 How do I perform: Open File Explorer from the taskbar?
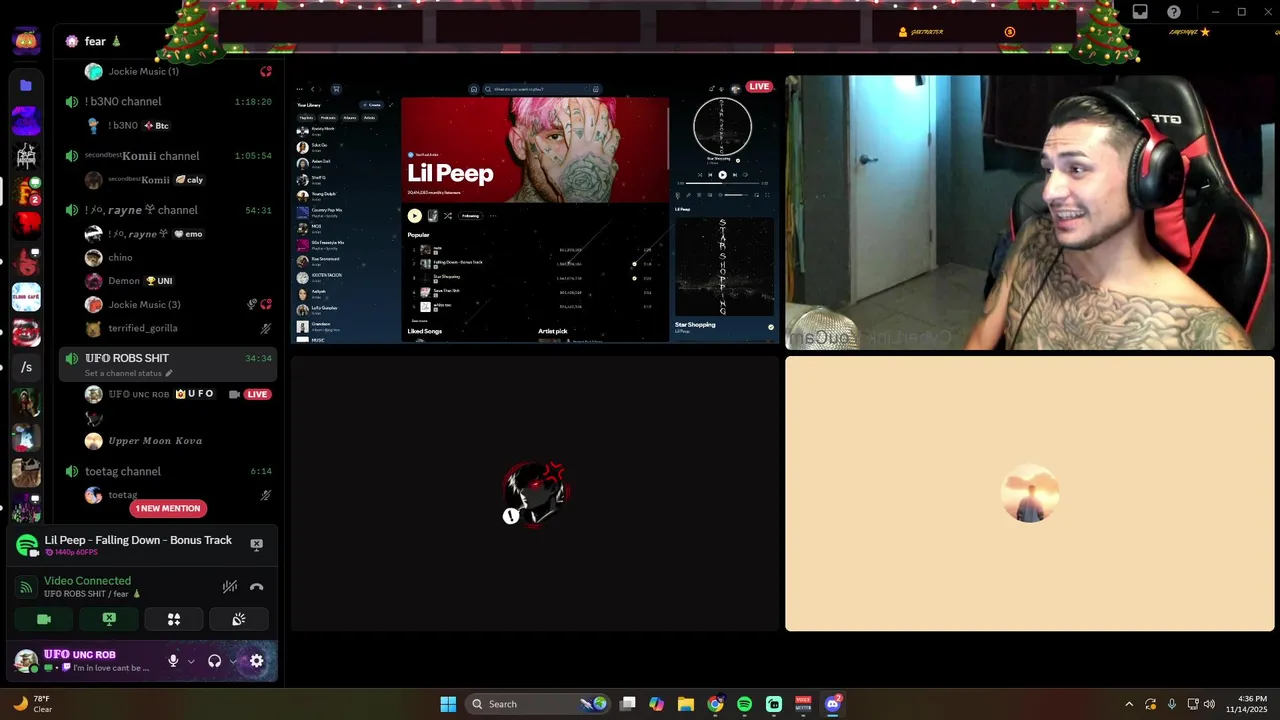[686, 704]
